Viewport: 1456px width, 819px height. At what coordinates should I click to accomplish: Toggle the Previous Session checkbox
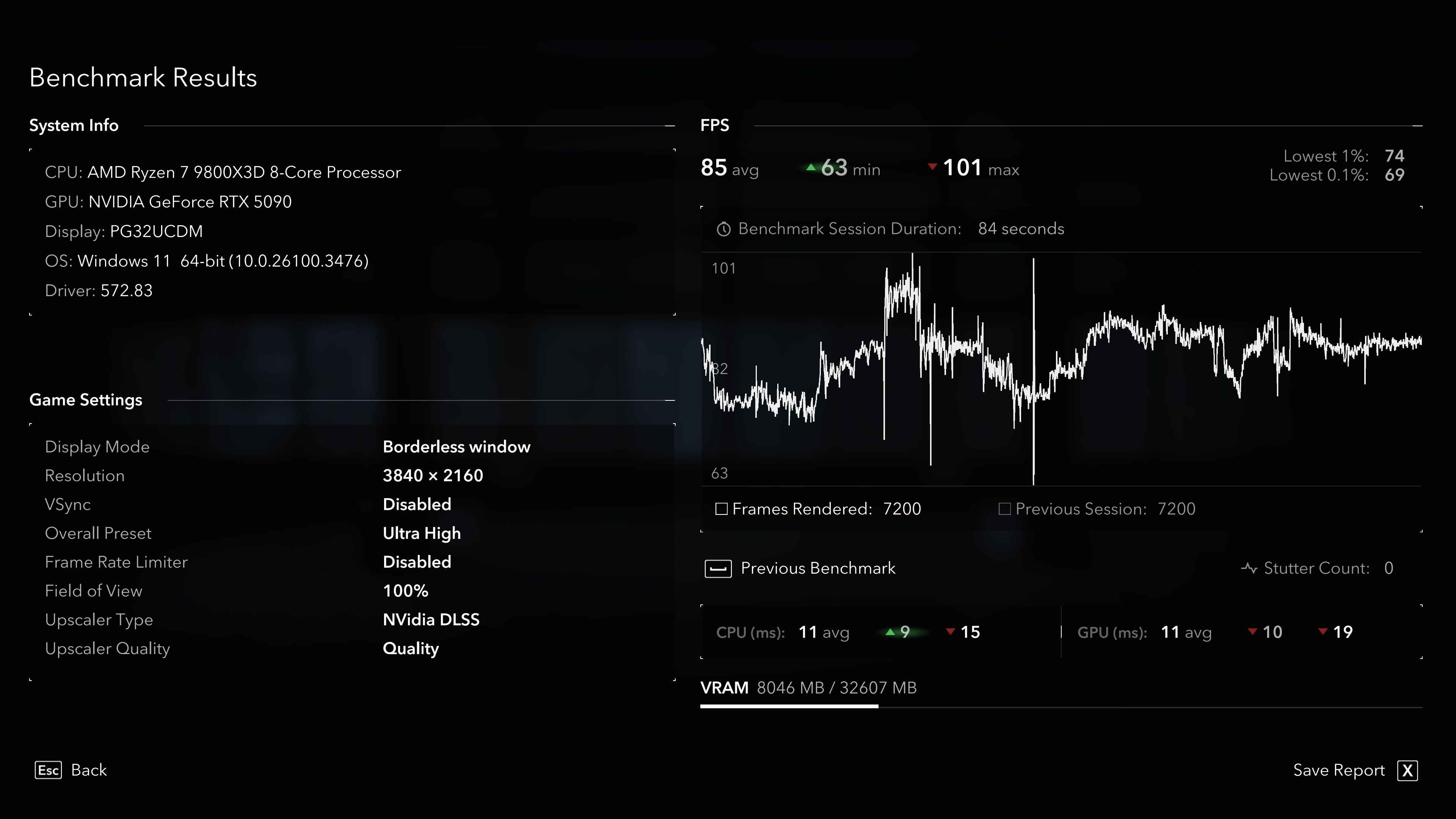[1004, 509]
